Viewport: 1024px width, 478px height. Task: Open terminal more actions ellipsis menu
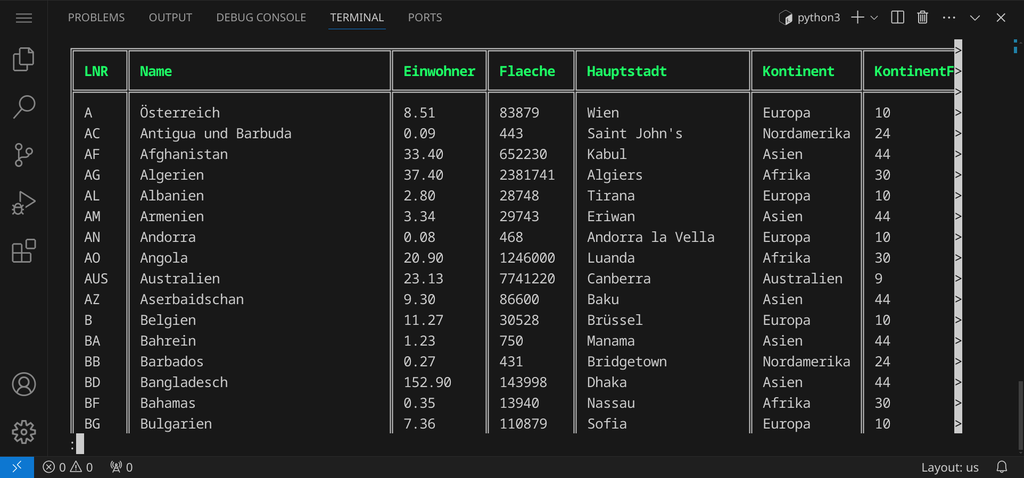[x=948, y=18]
